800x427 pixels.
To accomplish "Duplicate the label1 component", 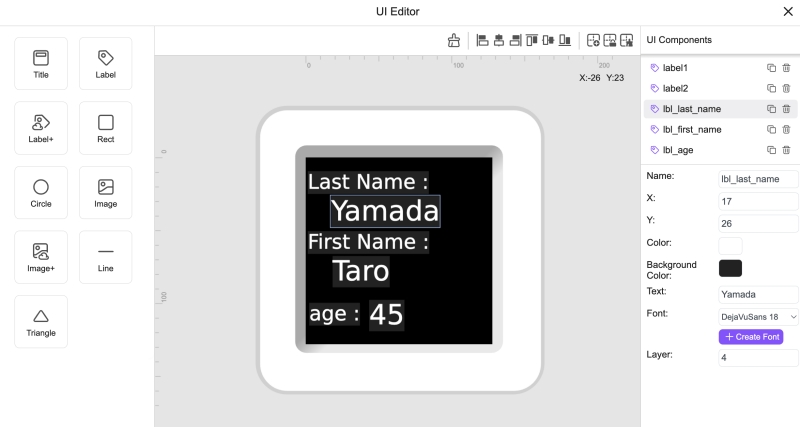I will (771, 68).
